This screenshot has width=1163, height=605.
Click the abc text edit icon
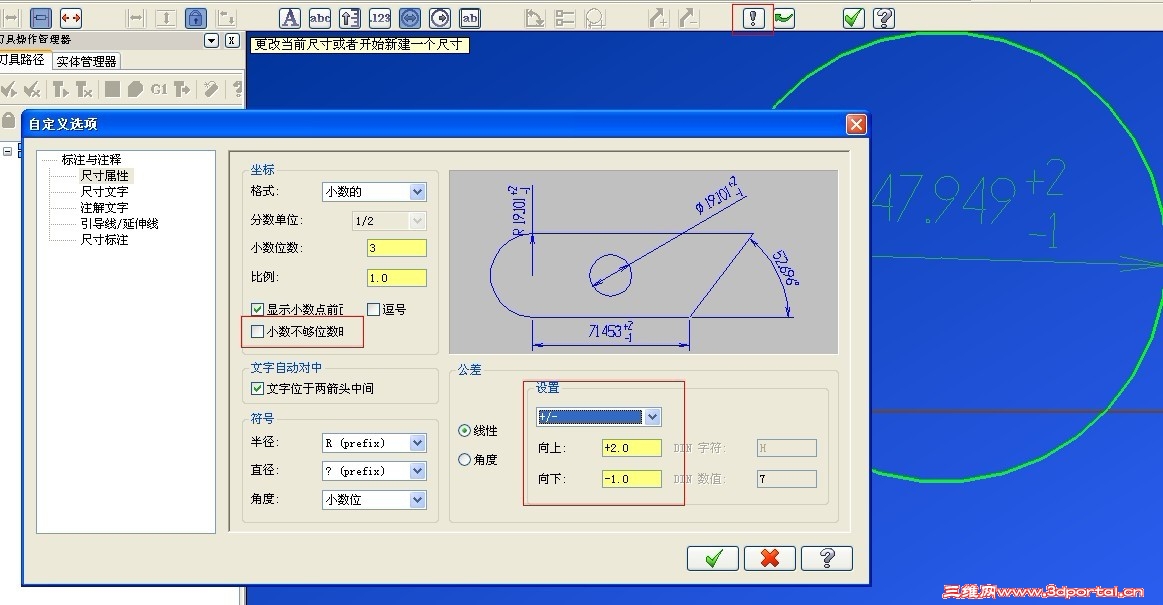320,18
